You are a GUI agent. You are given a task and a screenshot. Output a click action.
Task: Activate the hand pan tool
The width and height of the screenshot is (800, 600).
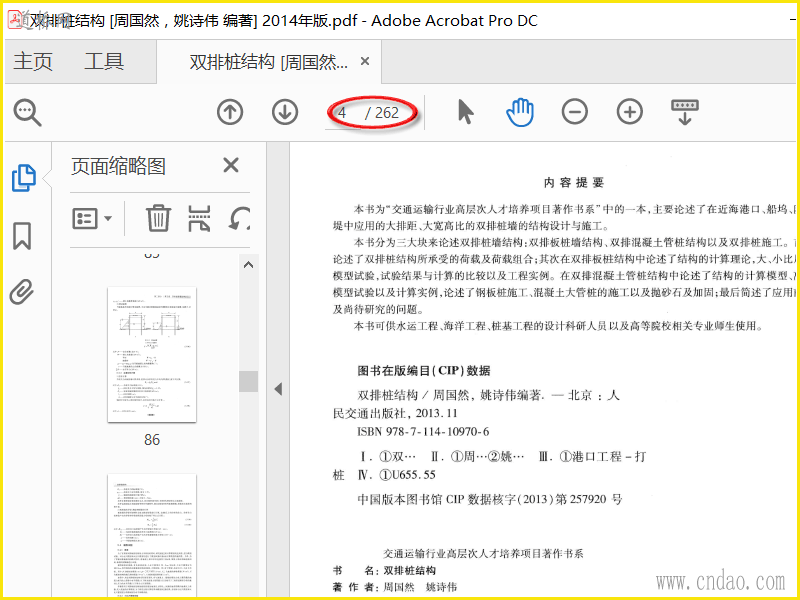click(520, 112)
